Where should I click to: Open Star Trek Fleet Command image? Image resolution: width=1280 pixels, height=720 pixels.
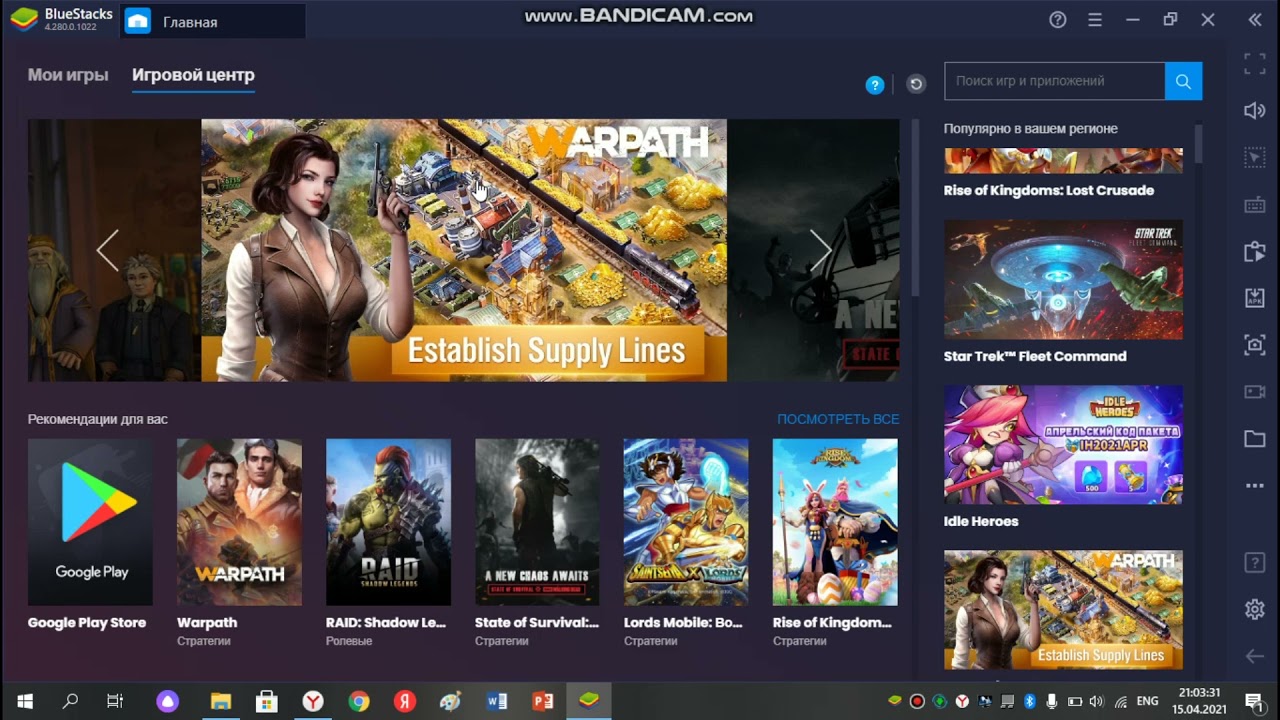pyautogui.click(x=1063, y=279)
